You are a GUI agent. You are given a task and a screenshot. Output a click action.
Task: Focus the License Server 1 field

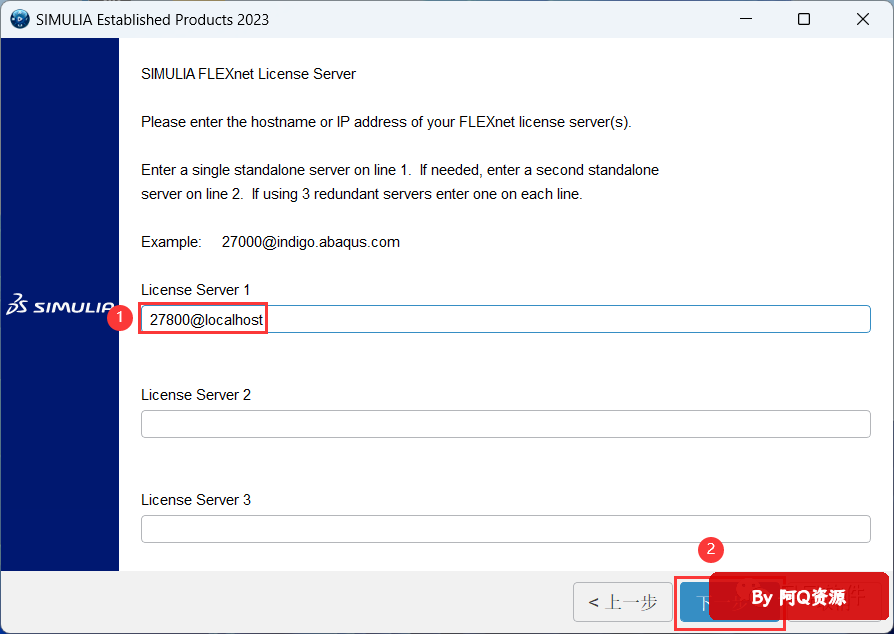(x=560, y=319)
